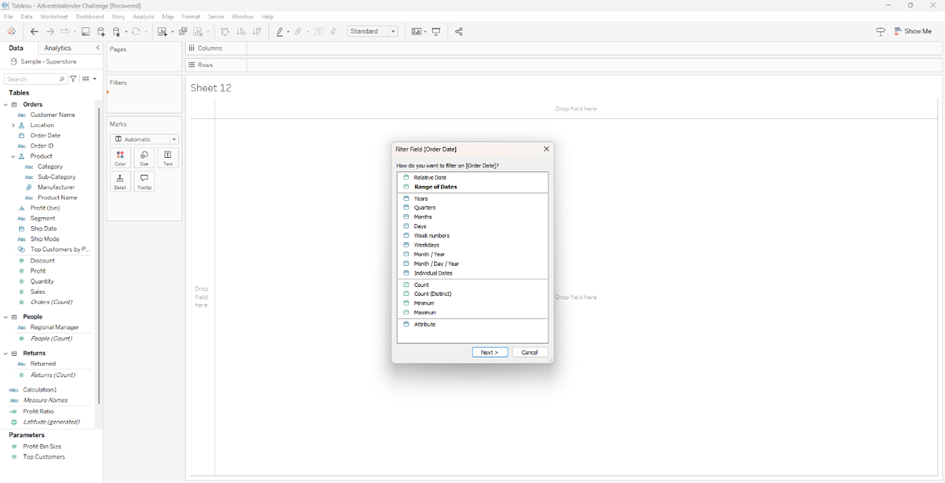This screenshot has height=483, width=945.
Task: Click the Color marks card button
Action: (120, 157)
